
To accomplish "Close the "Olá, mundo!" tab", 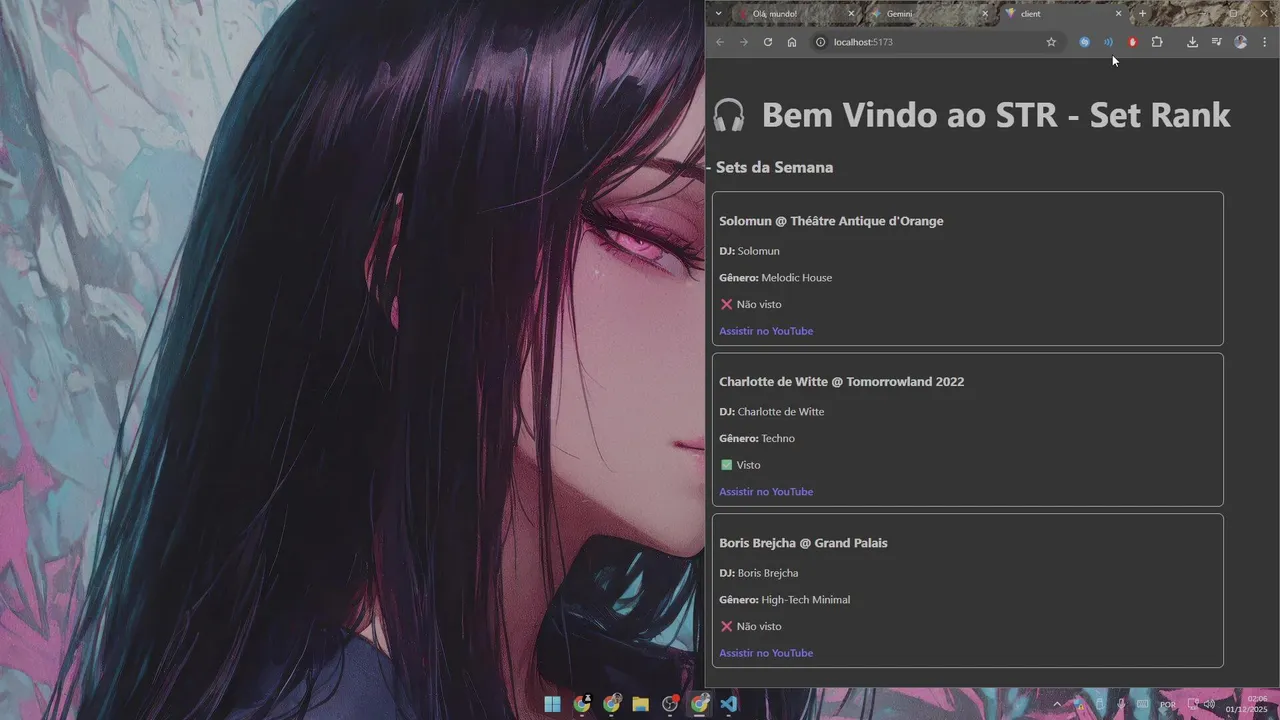I will click(851, 14).
